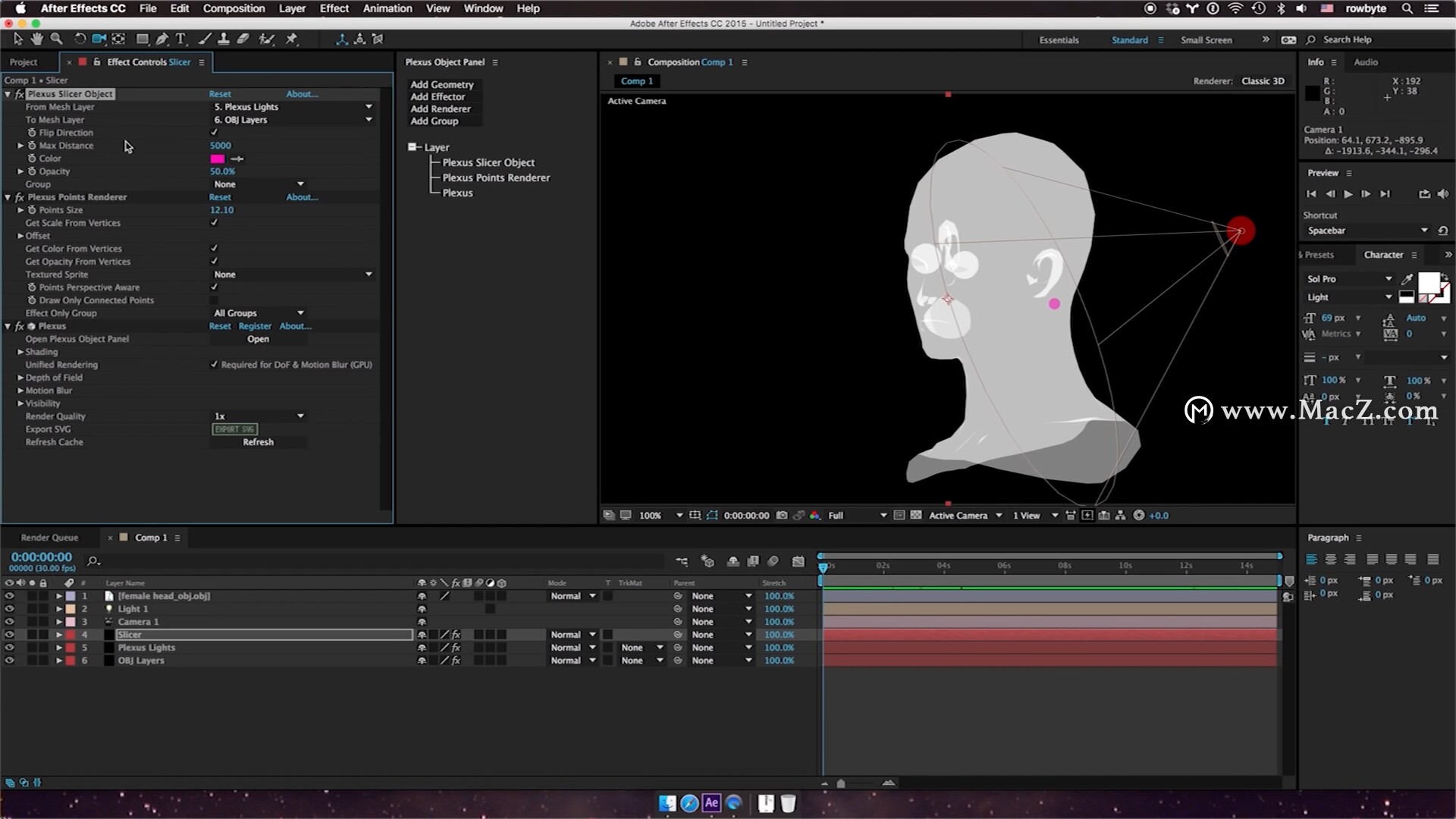Image resolution: width=1456 pixels, height=819 pixels.
Task: Open the Composition menu
Action: (234, 8)
